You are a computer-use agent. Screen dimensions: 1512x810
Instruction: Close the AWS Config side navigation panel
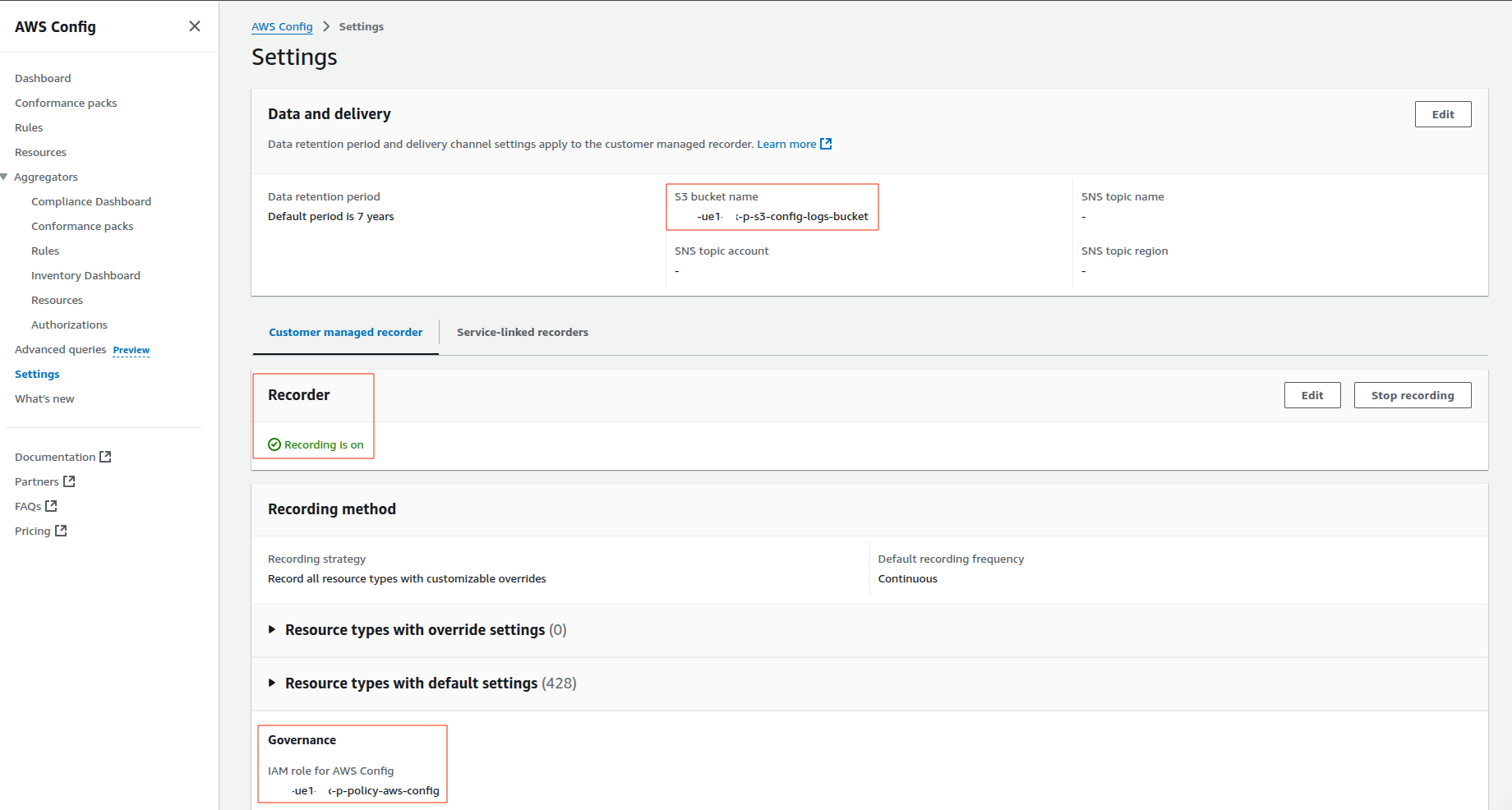pos(195,25)
